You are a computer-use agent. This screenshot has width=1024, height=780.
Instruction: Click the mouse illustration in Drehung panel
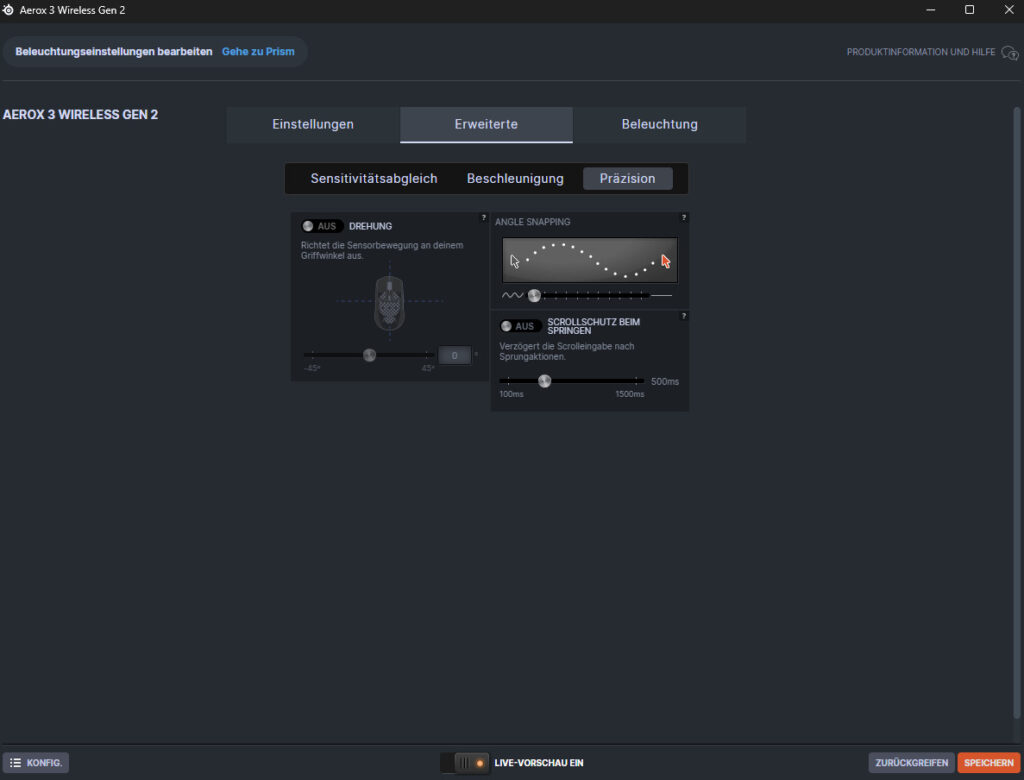pos(389,302)
